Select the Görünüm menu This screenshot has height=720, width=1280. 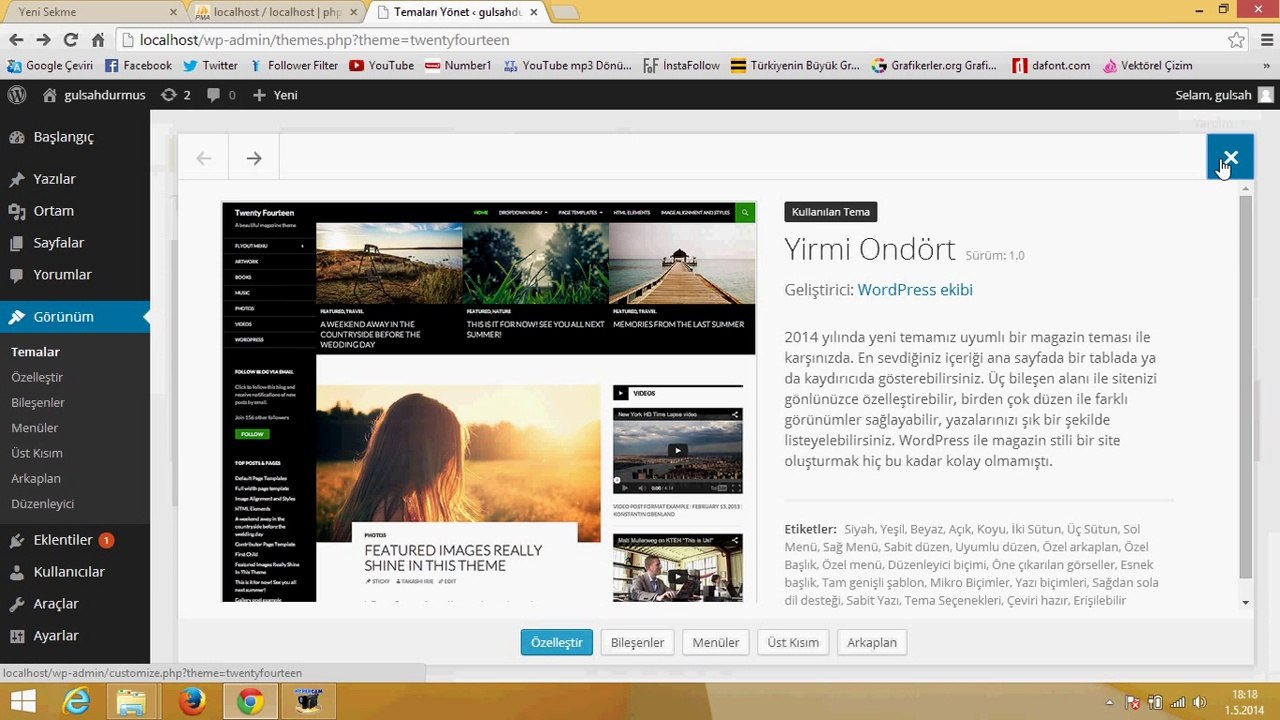[75, 317]
